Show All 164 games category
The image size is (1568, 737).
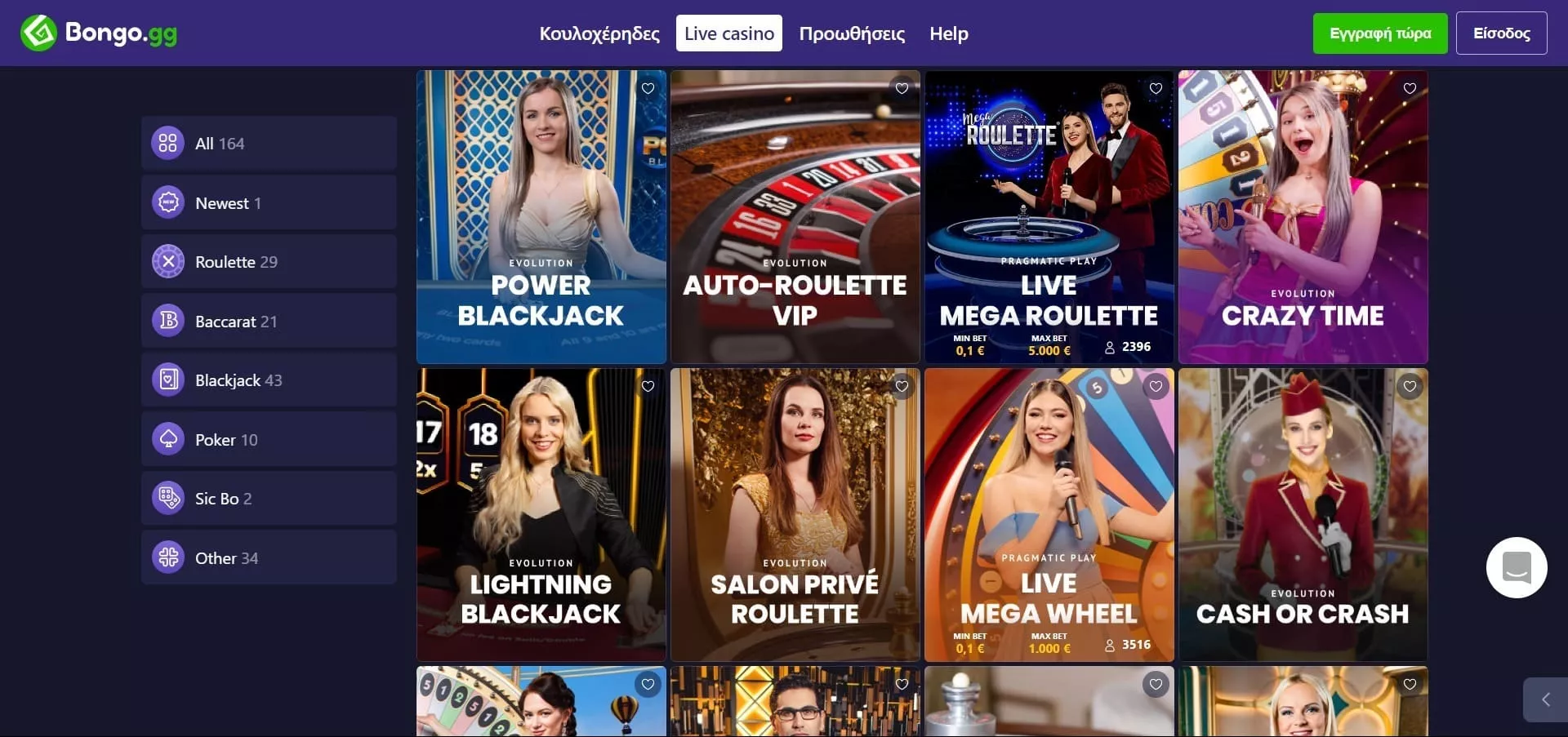click(269, 143)
